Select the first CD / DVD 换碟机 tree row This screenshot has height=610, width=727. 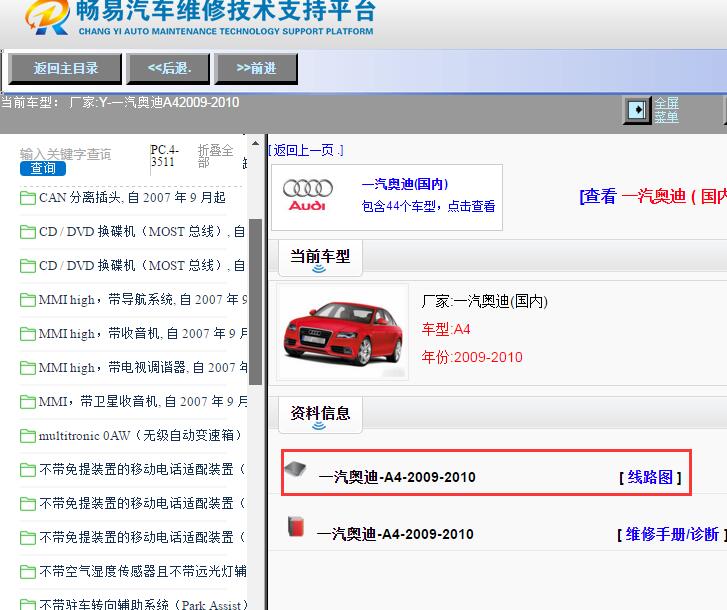141,231
